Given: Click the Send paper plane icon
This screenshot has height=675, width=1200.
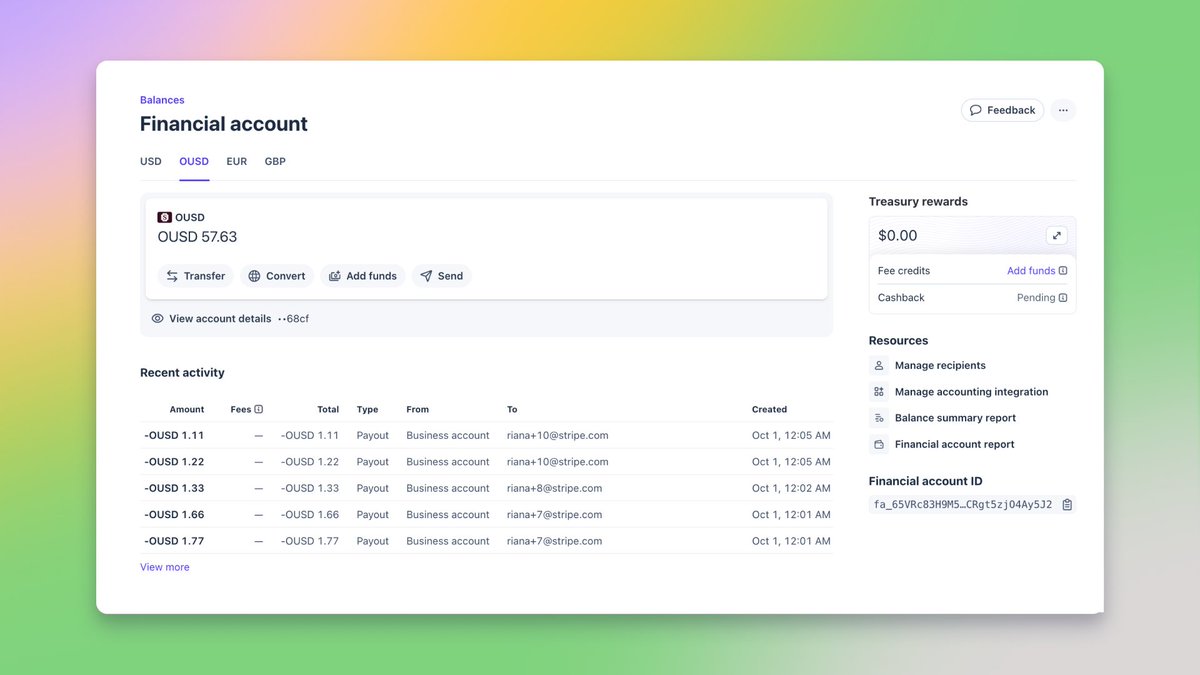Looking at the screenshot, I should tap(426, 276).
